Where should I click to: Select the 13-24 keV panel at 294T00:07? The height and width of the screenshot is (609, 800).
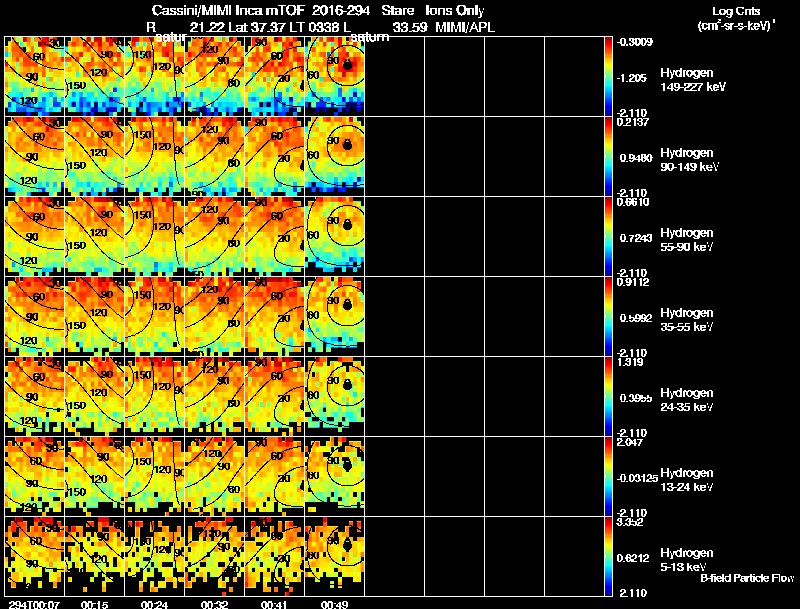click(35, 476)
